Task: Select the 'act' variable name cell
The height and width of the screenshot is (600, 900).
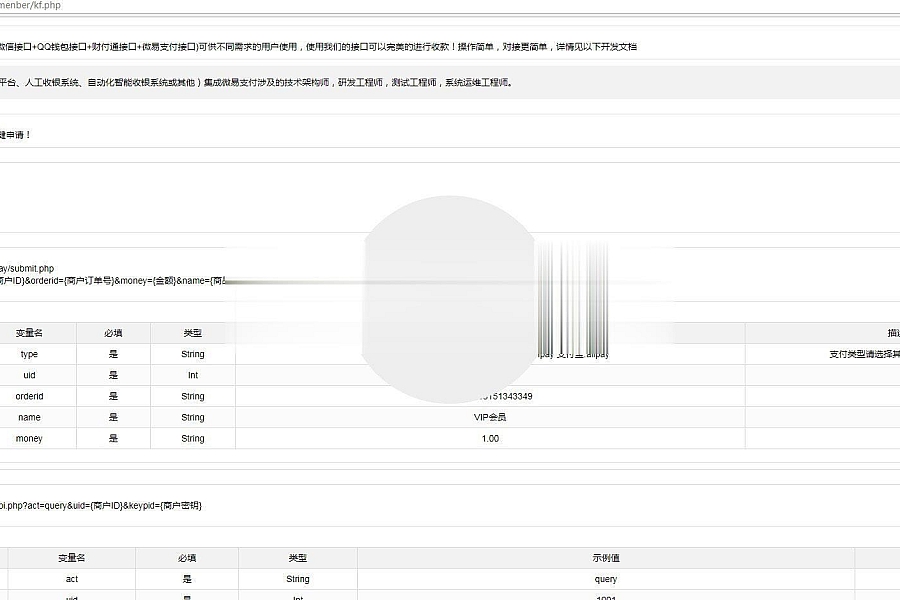Action: (72, 579)
